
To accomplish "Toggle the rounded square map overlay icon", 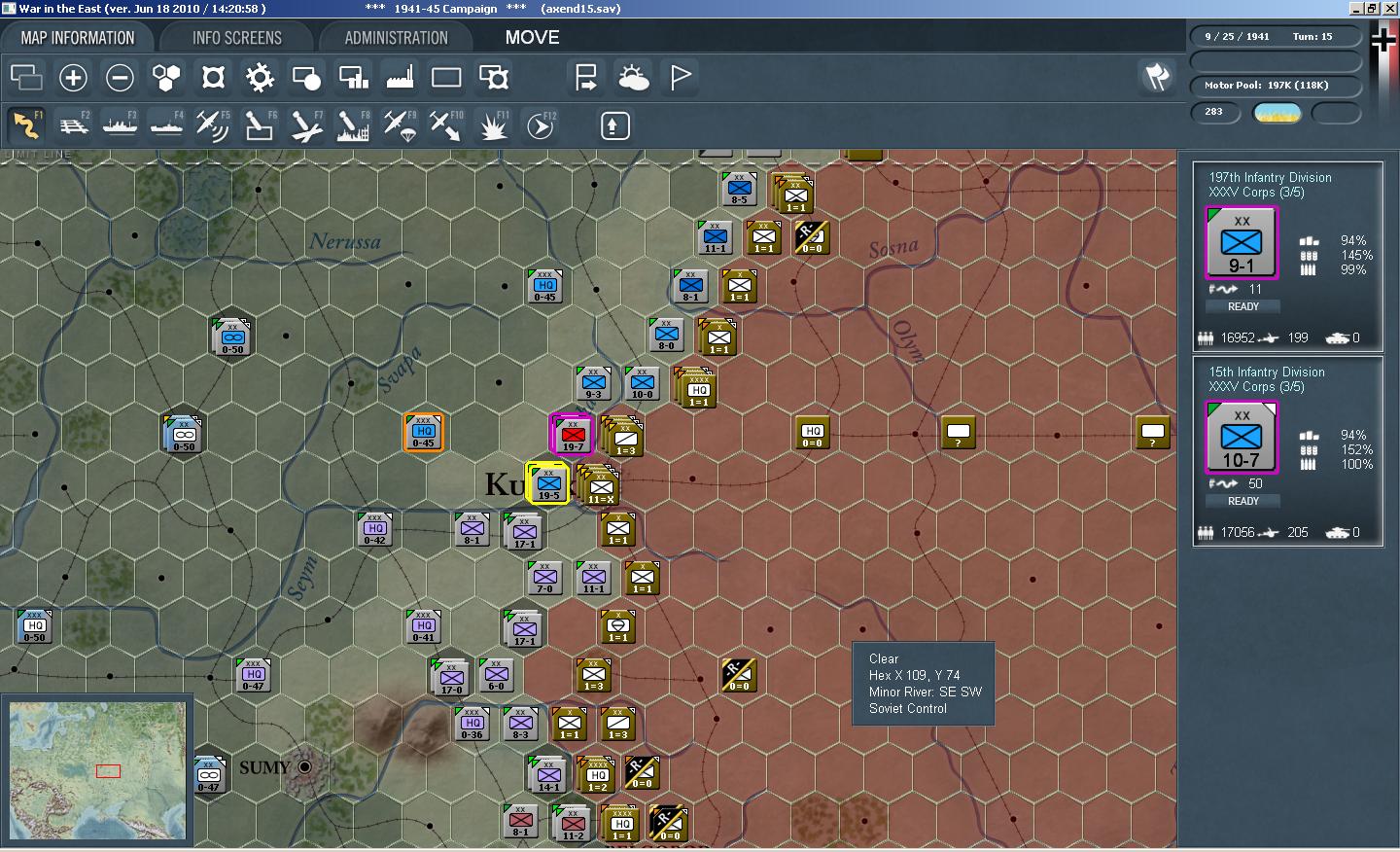I will coord(213,77).
